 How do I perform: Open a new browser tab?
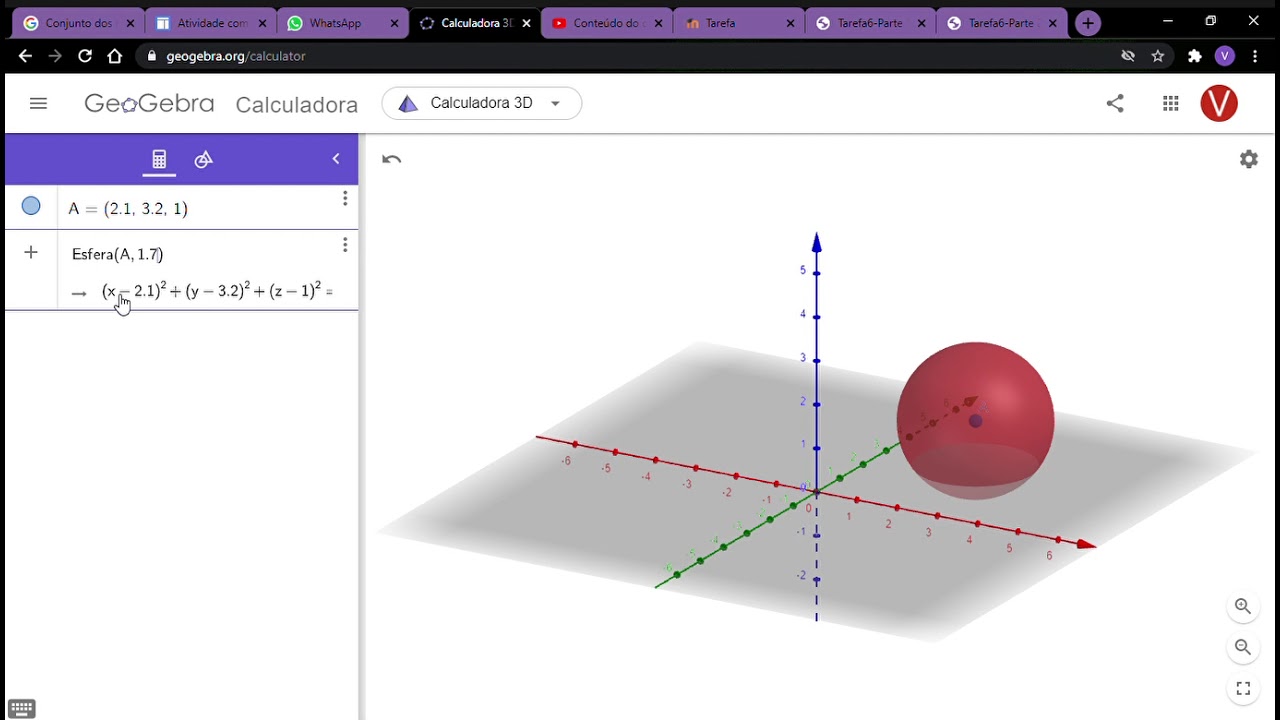pos(1088,23)
